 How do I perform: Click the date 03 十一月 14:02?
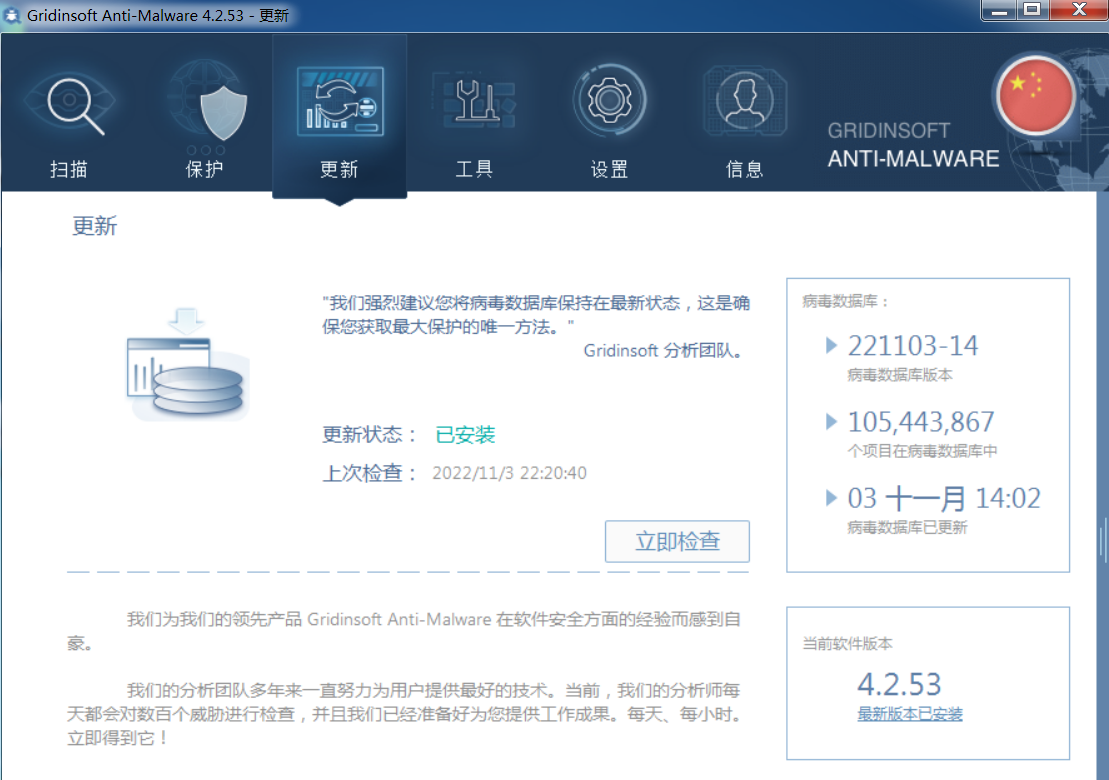click(x=944, y=499)
